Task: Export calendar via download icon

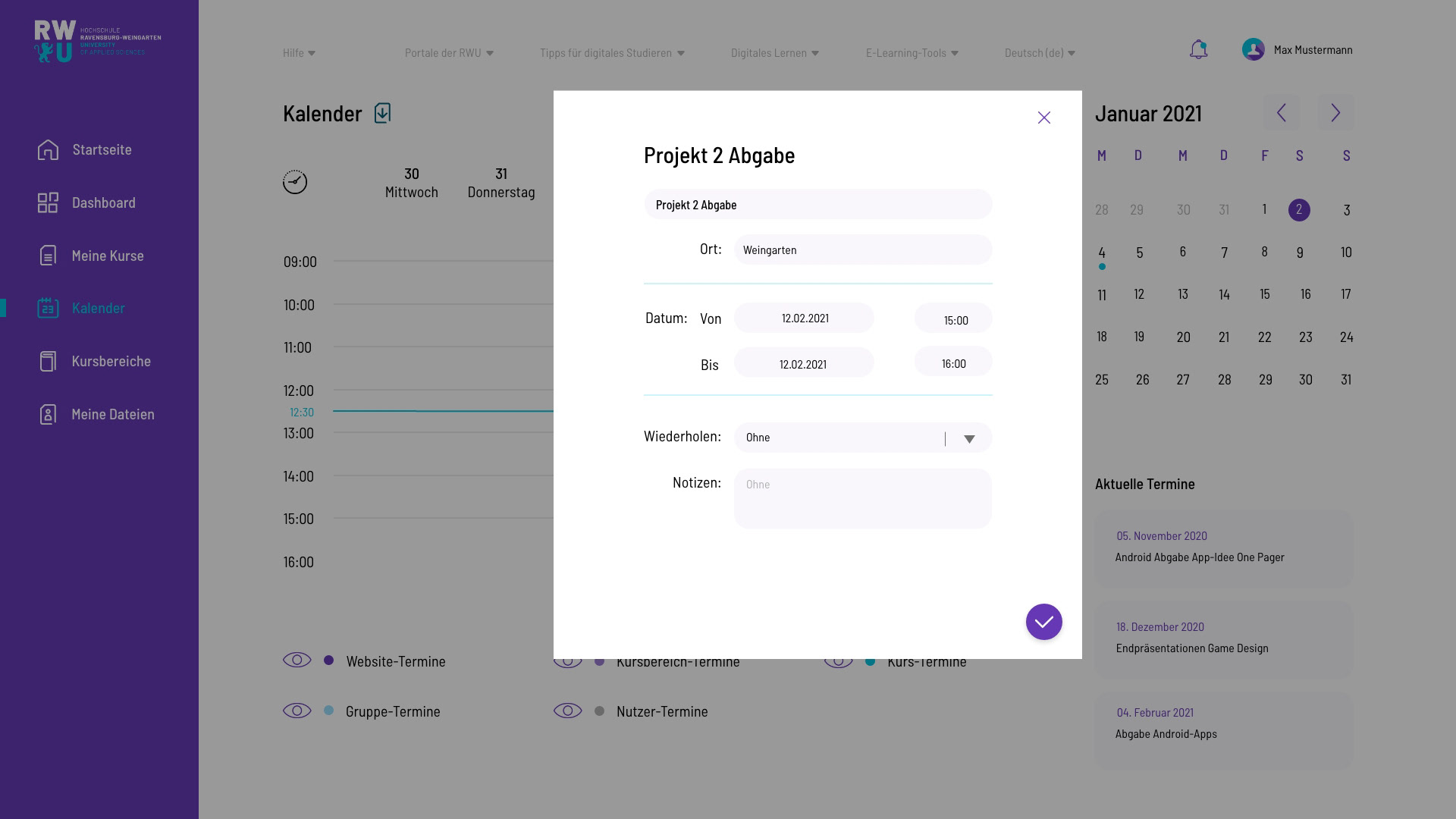Action: pos(383,113)
